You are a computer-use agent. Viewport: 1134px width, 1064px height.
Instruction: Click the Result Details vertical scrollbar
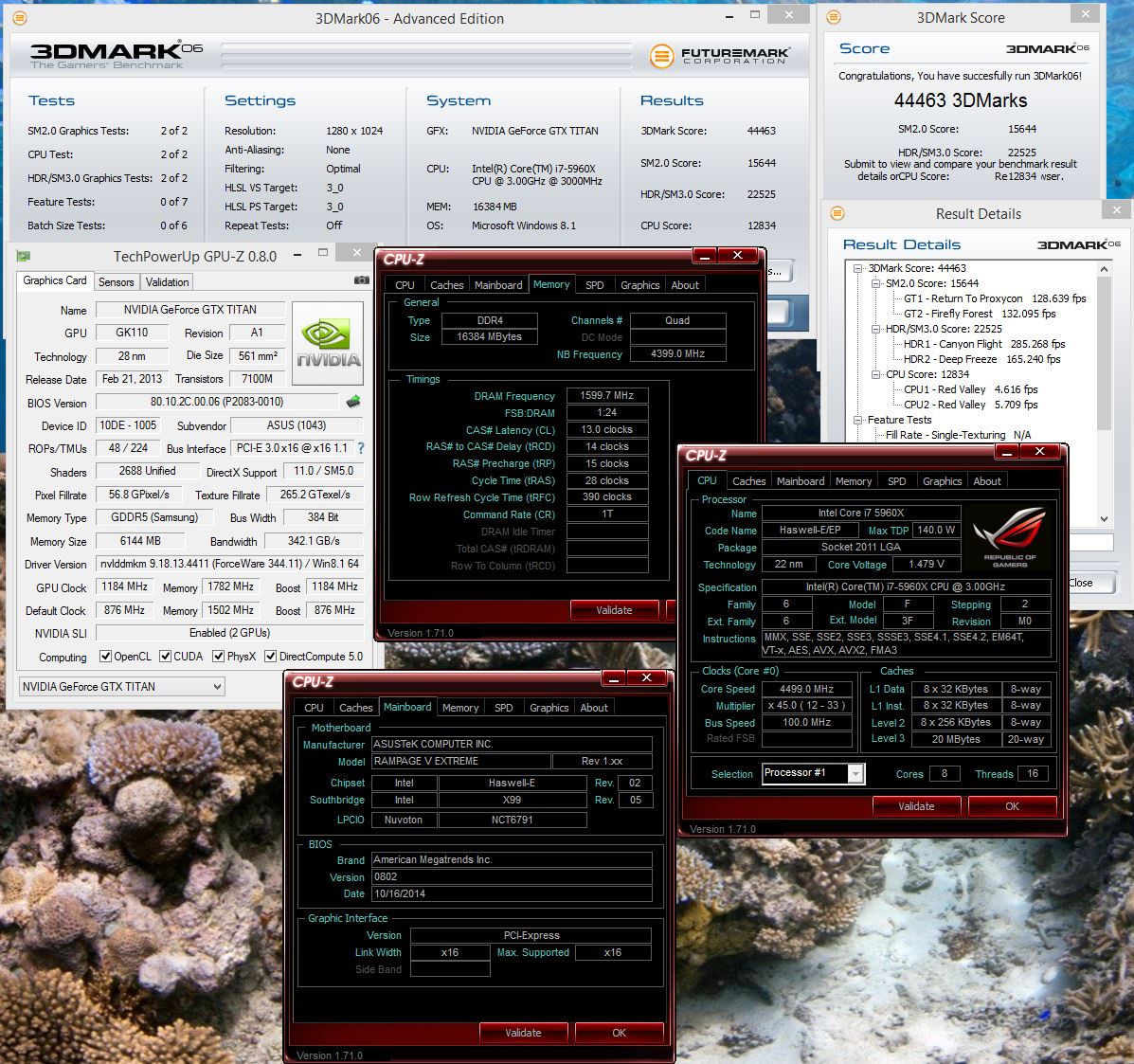[x=1104, y=353]
